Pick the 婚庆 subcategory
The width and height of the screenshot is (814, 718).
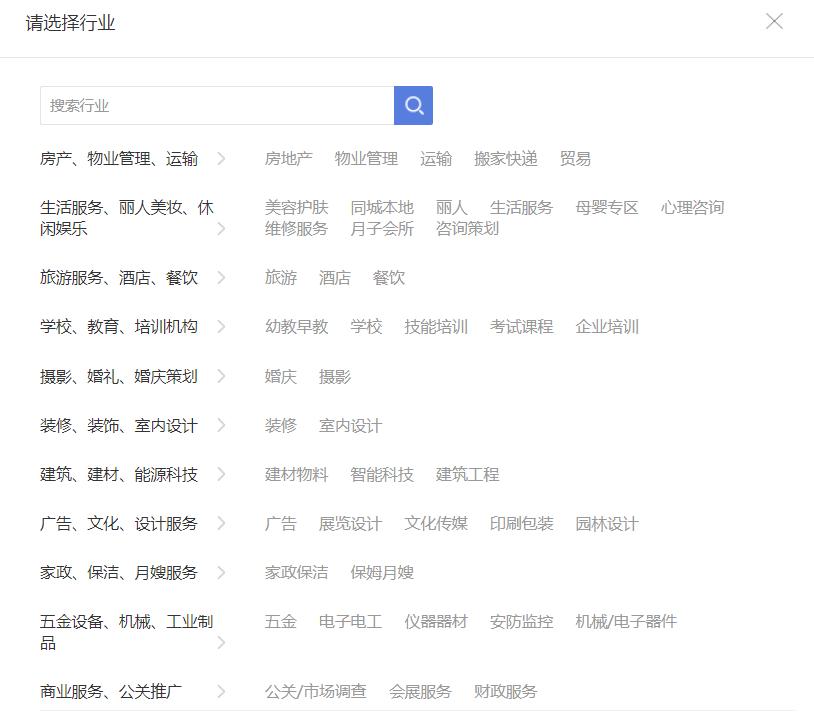click(280, 376)
